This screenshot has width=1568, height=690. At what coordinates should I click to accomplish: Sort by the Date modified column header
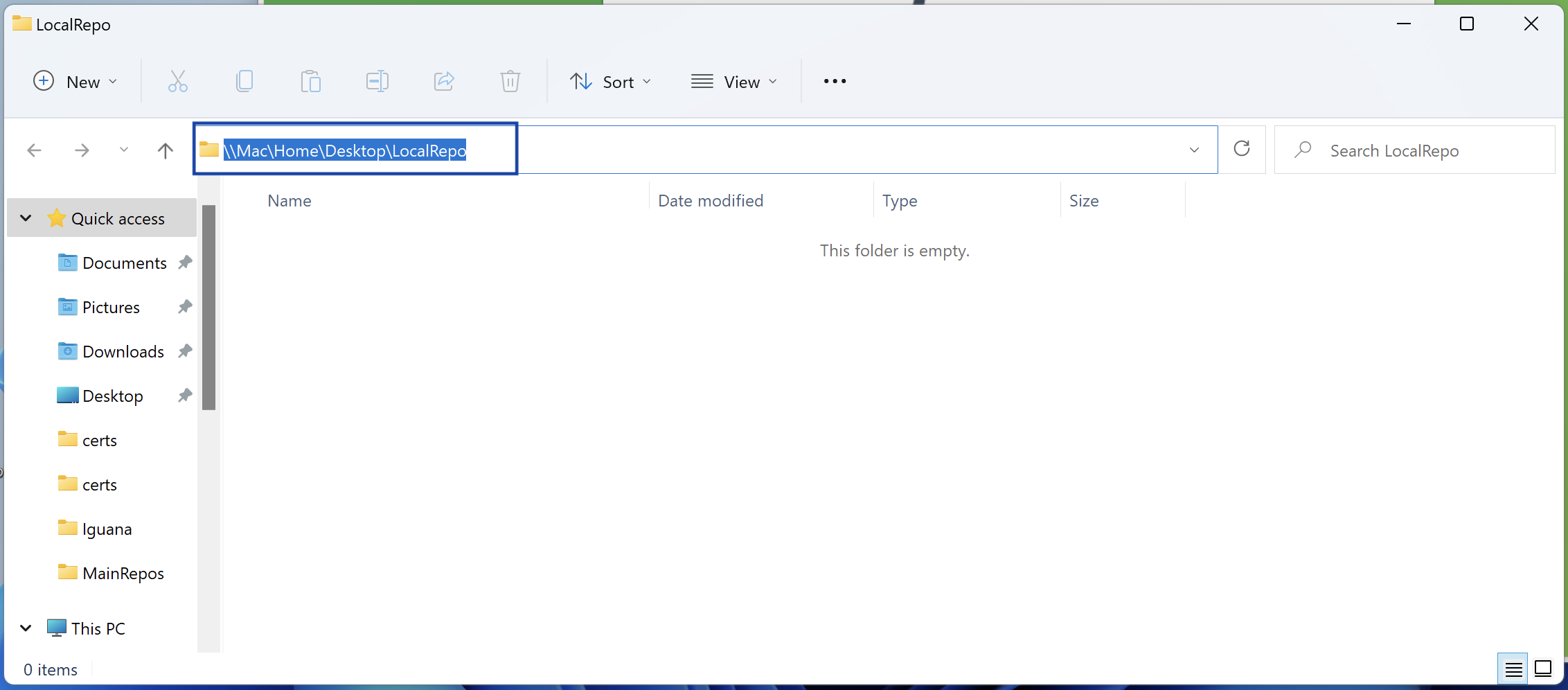point(711,201)
